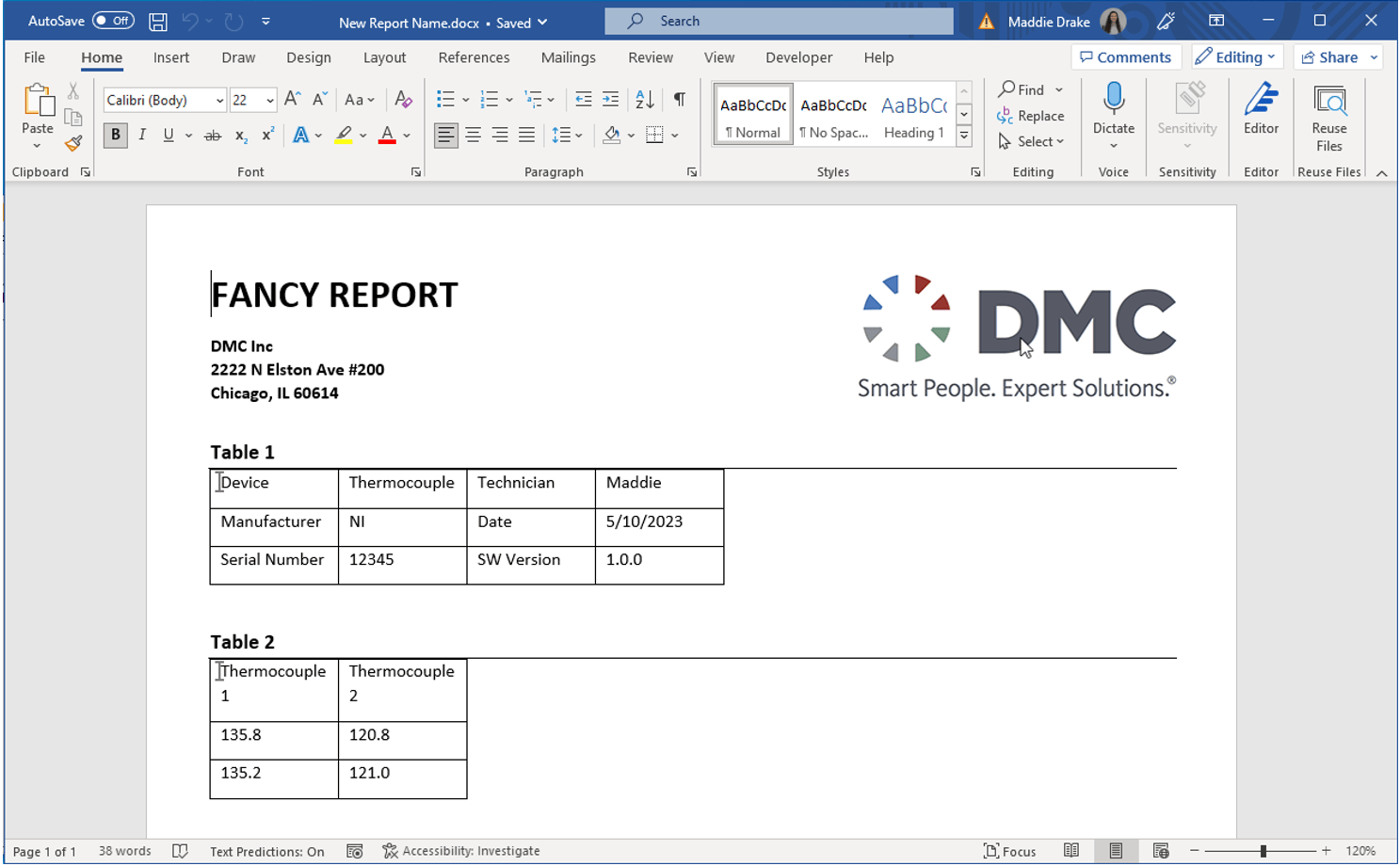Viewport: 1400px width, 866px height.
Task: Click the Cut scissors icon
Action: coord(72,91)
